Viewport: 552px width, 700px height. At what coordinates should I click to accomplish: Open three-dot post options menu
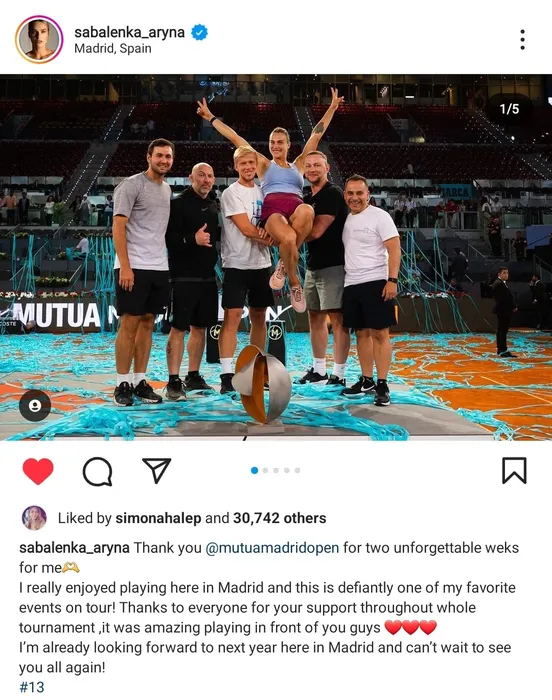[522, 40]
